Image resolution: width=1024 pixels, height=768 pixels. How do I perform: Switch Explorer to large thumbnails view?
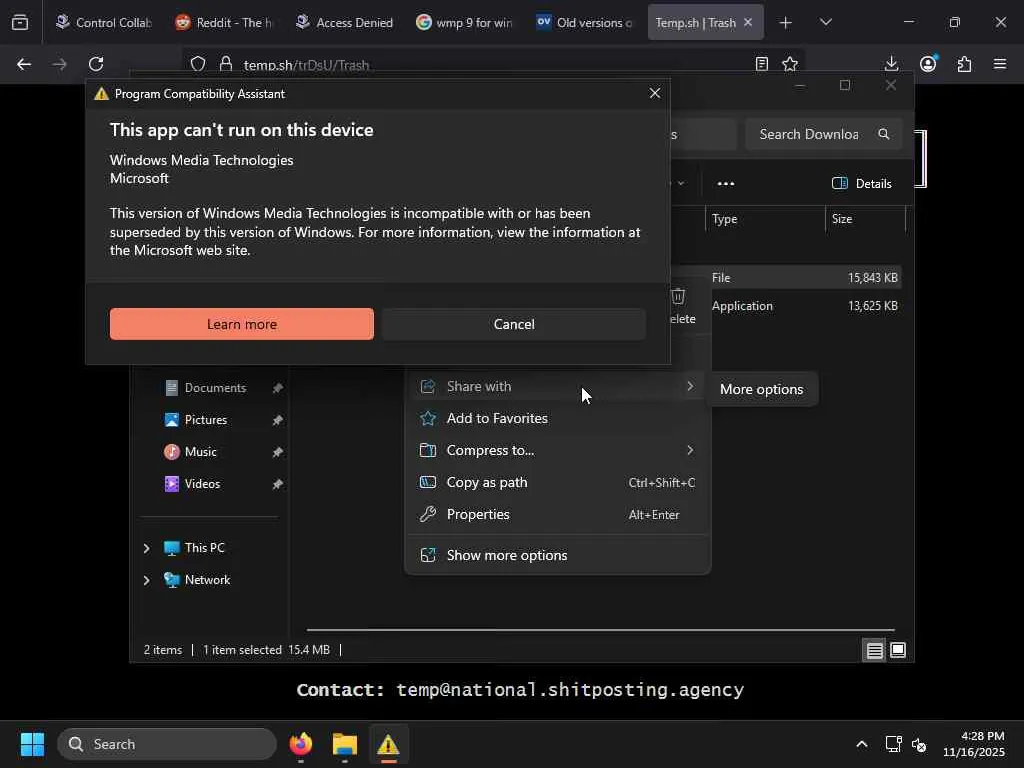pos(898,650)
